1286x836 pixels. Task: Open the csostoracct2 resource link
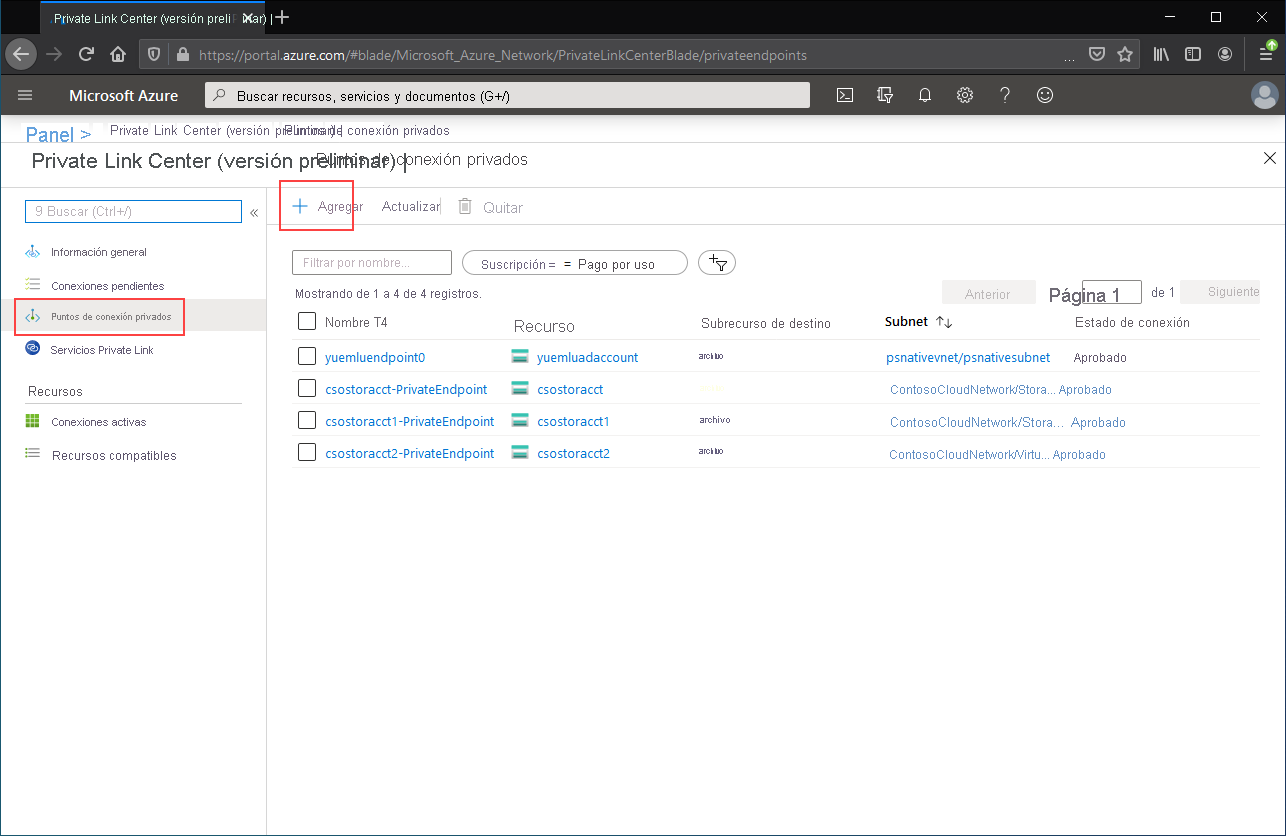(x=573, y=453)
